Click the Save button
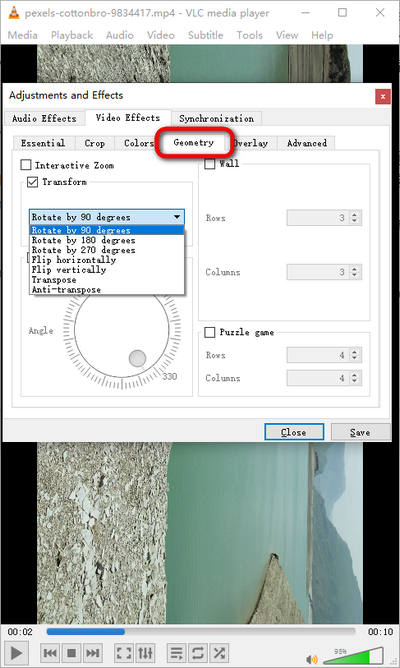The width and height of the screenshot is (400, 668). tap(360, 432)
